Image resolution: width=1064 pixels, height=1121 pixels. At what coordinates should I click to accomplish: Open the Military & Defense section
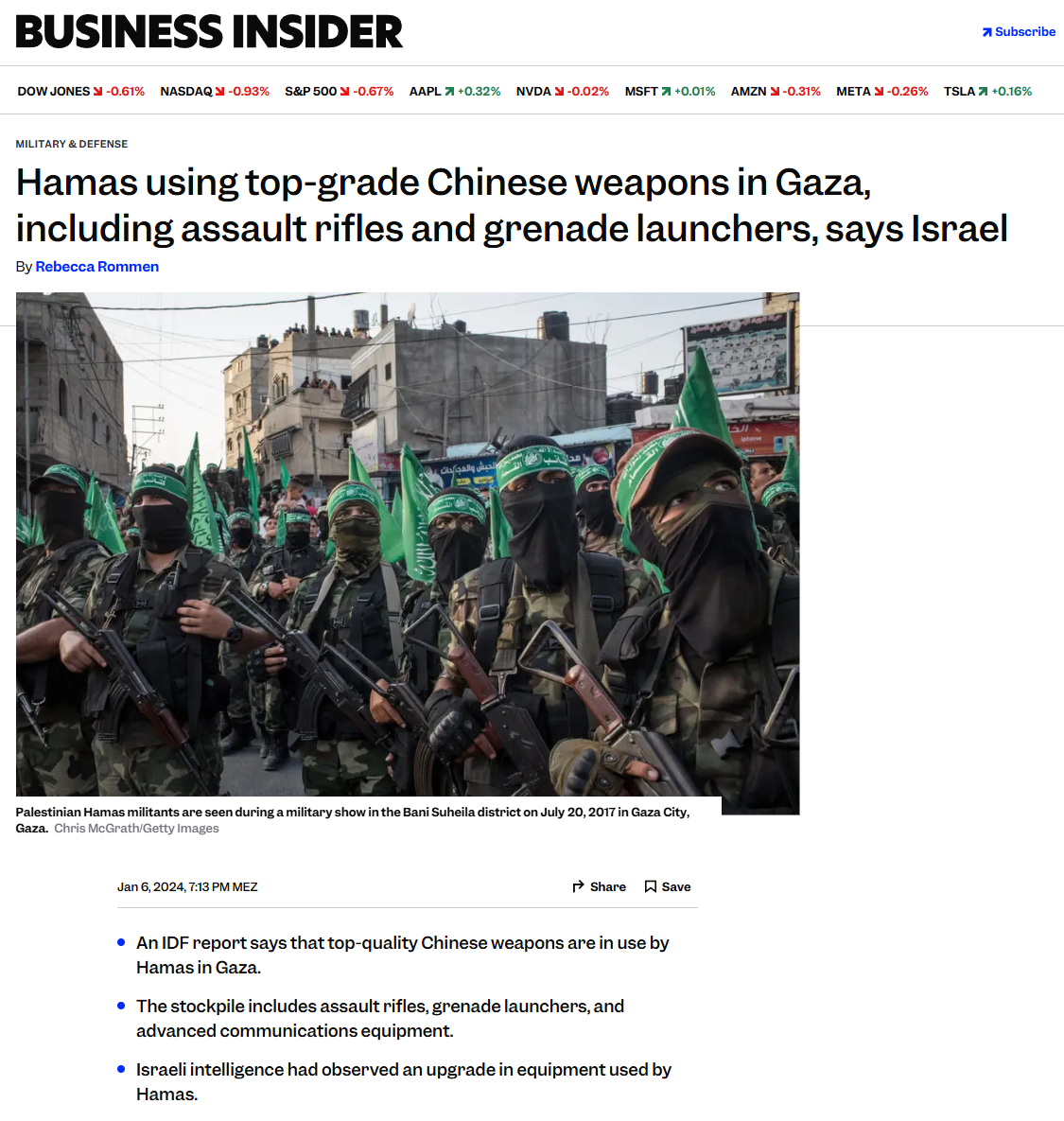coord(72,144)
